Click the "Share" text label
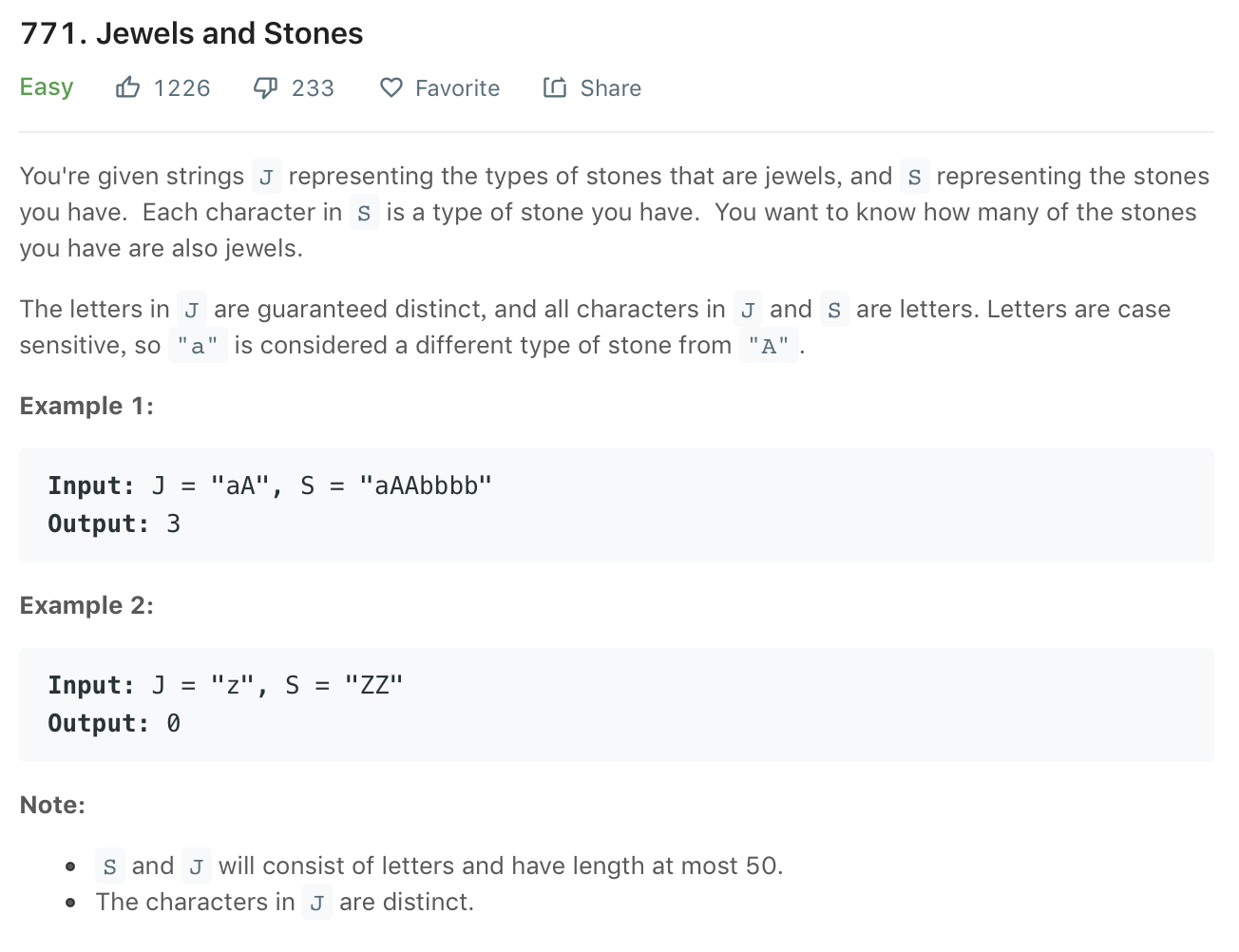1239x952 pixels. pyautogui.click(x=610, y=88)
